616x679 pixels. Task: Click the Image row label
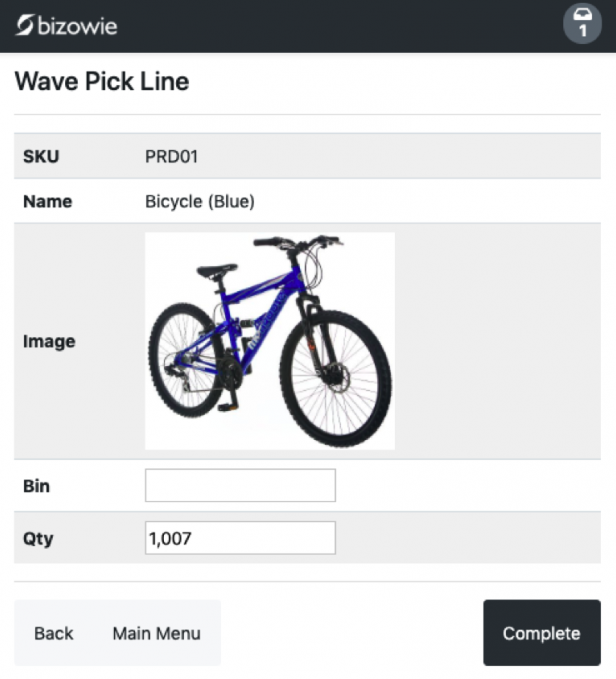[49, 341]
